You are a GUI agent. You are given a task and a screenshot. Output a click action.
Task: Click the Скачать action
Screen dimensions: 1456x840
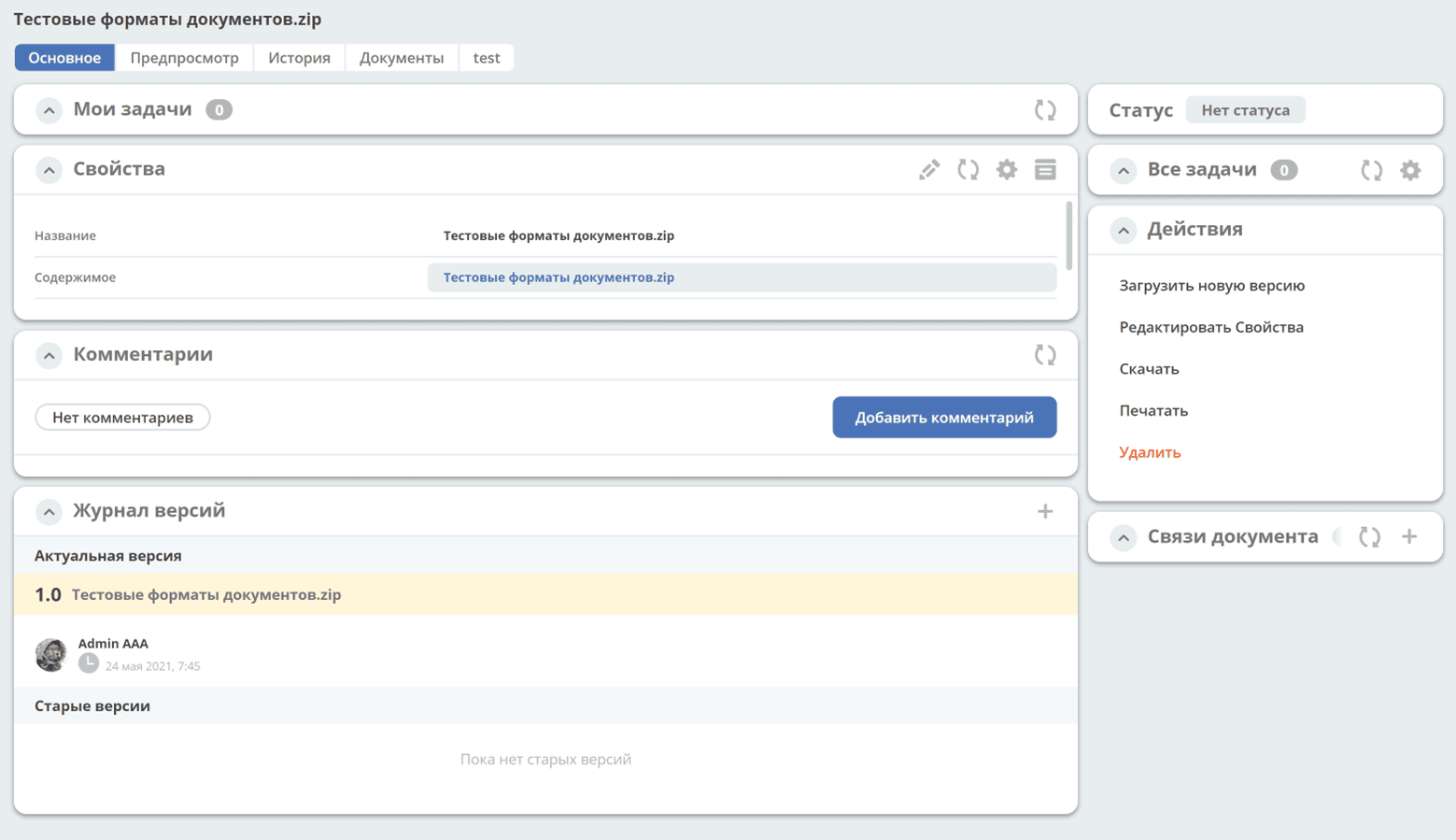1149,369
